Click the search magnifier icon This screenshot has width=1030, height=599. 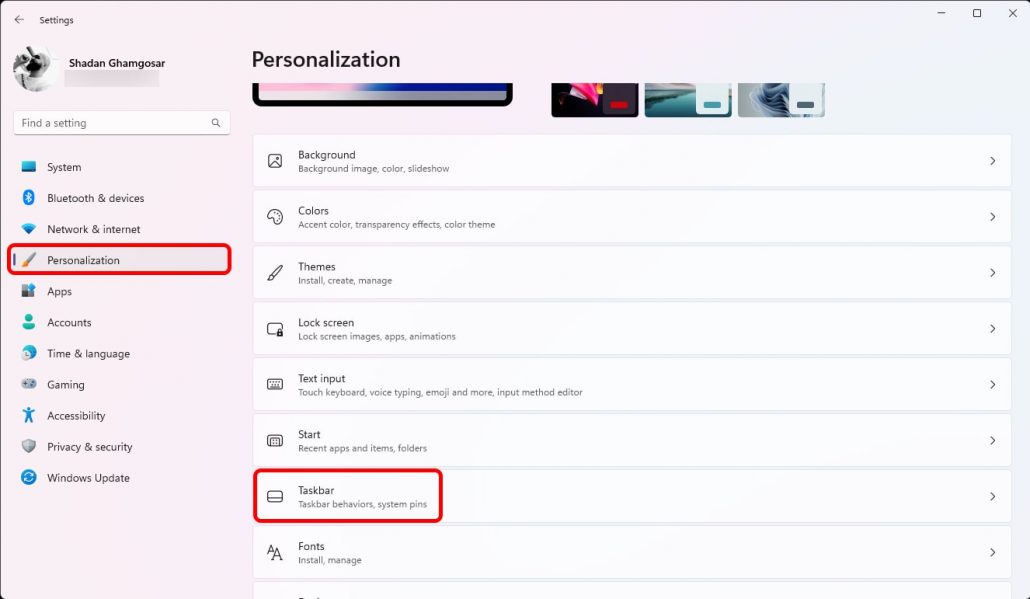tap(216, 123)
